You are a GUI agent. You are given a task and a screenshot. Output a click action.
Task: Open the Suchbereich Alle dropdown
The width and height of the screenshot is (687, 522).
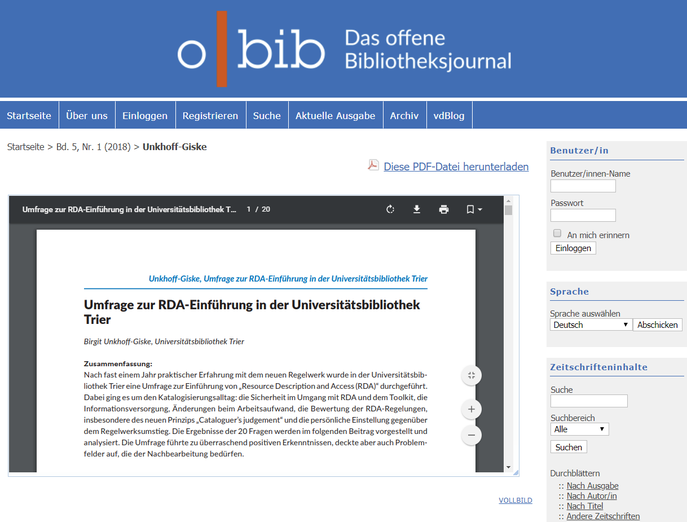pos(579,429)
